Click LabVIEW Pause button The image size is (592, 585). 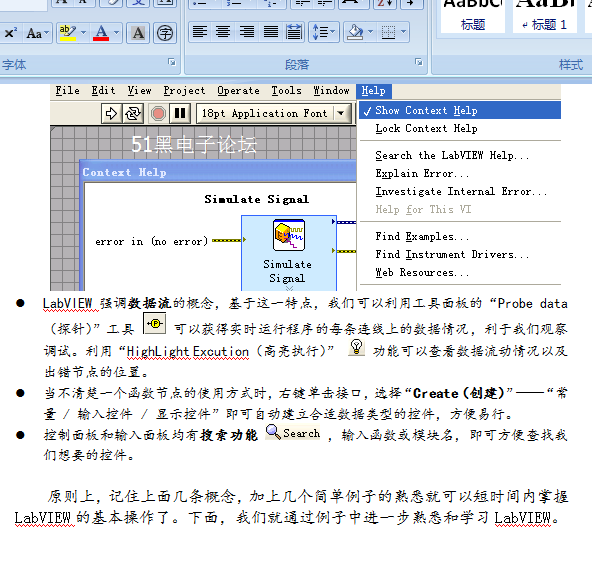[x=180, y=113]
